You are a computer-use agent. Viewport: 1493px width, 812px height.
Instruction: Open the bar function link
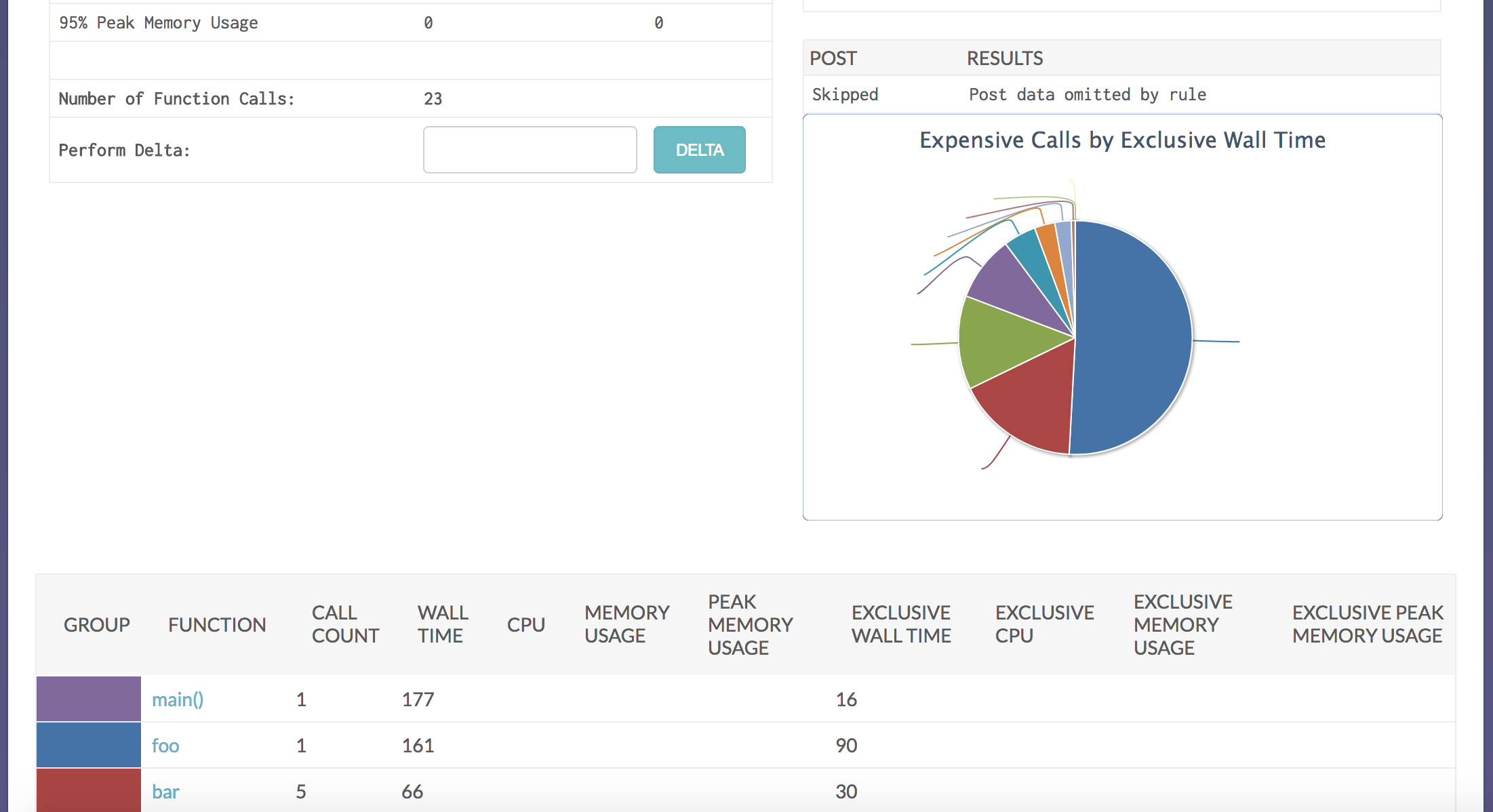pos(165,792)
